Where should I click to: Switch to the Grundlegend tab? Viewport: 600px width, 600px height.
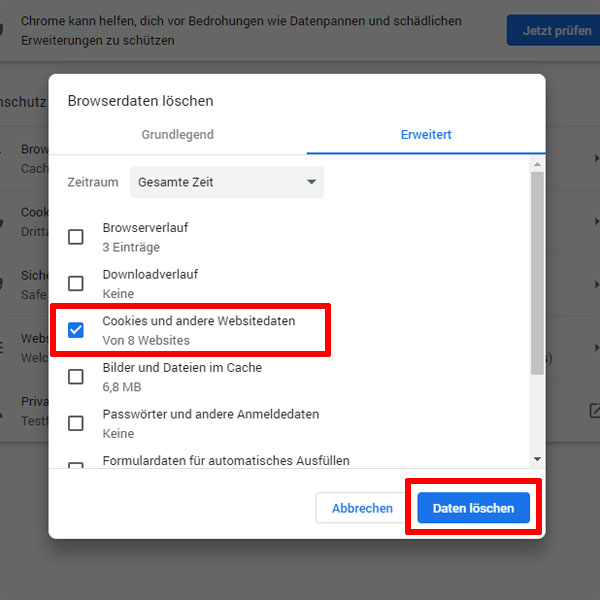point(178,135)
